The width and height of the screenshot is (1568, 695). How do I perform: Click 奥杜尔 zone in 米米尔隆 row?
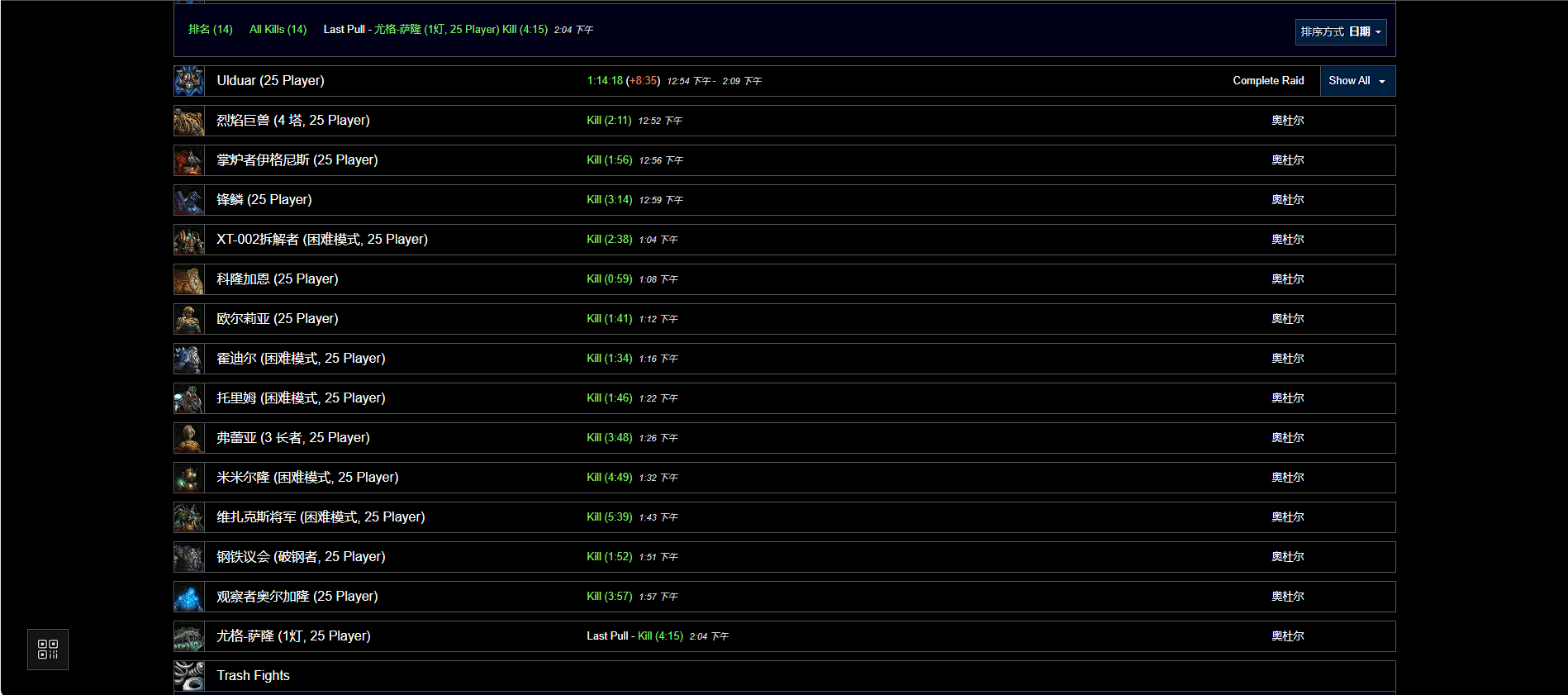[x=1288, y=478]
